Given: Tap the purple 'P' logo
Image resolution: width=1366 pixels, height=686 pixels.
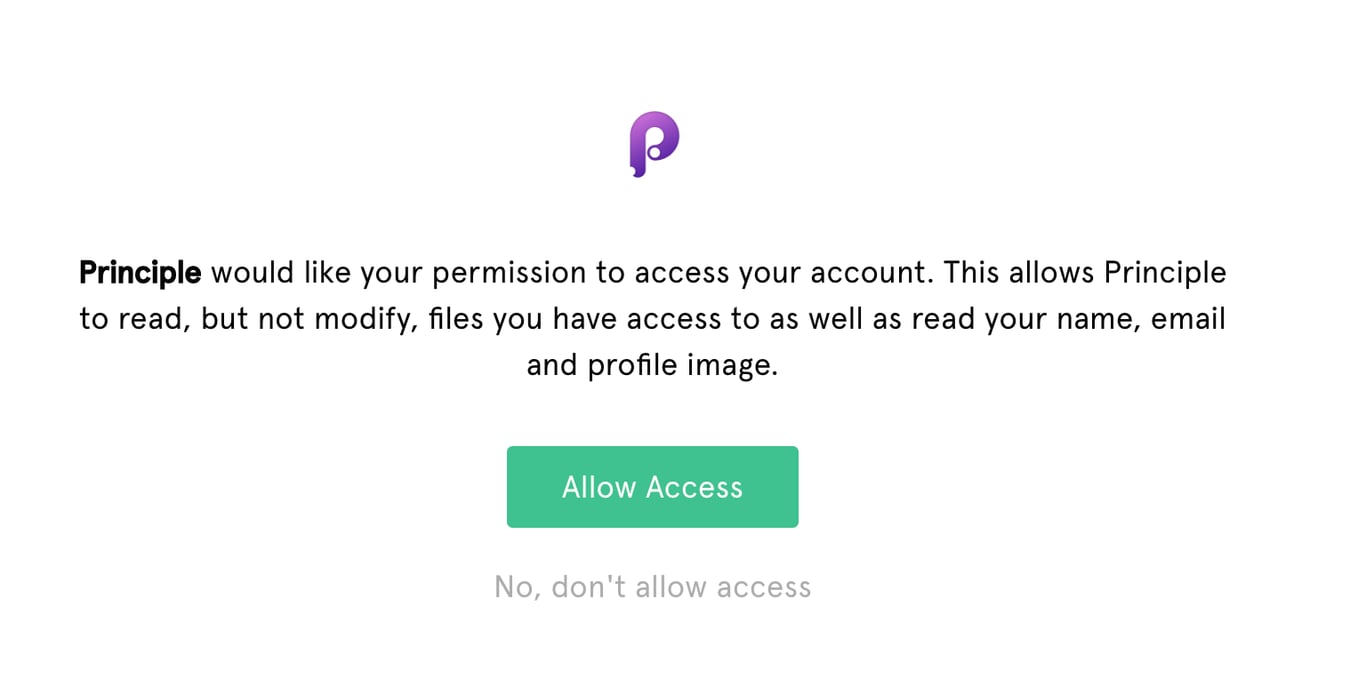Looking at the screenshot, I should pos(654,144).
